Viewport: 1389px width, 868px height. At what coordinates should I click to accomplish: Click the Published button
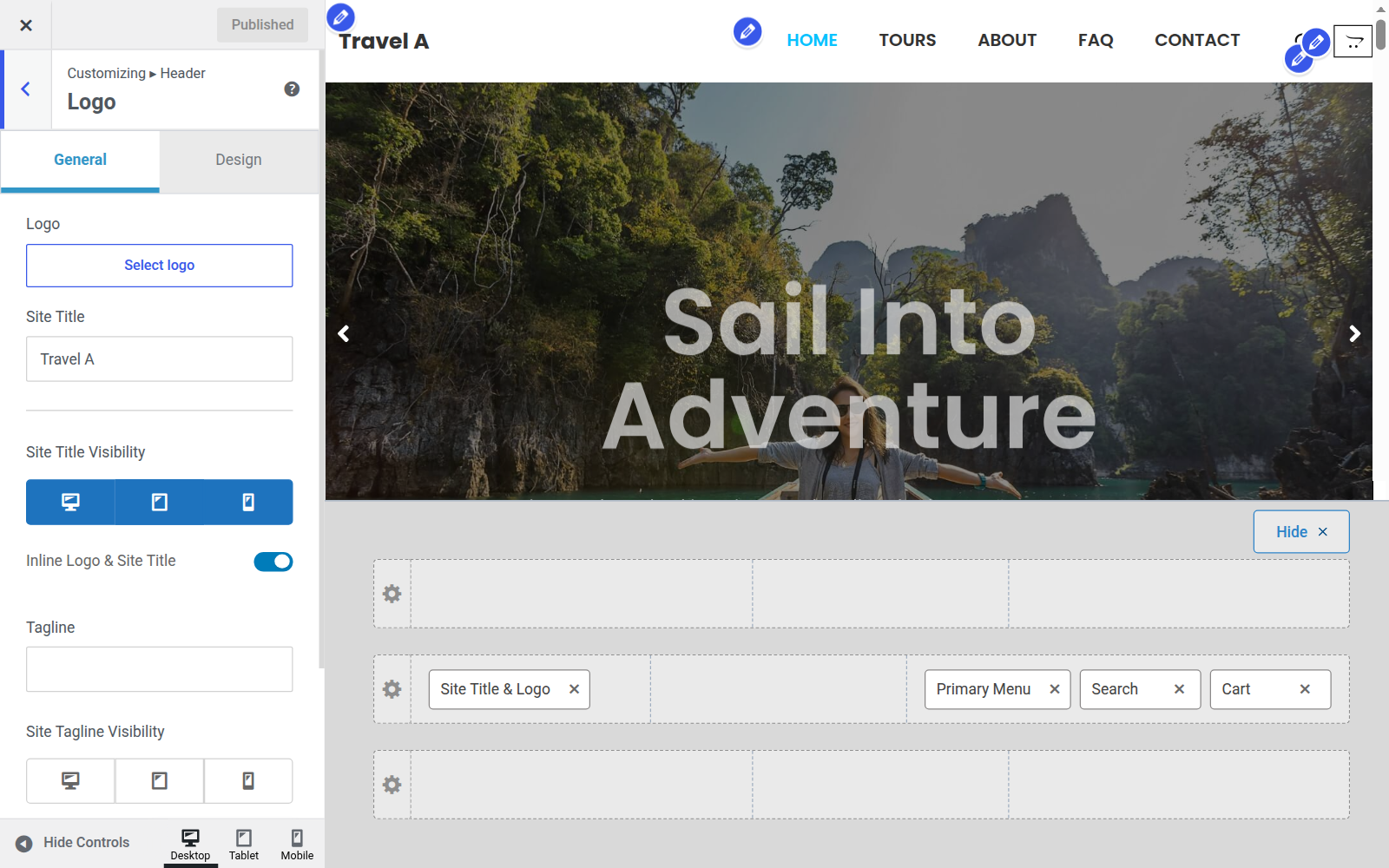pos(262,25)
